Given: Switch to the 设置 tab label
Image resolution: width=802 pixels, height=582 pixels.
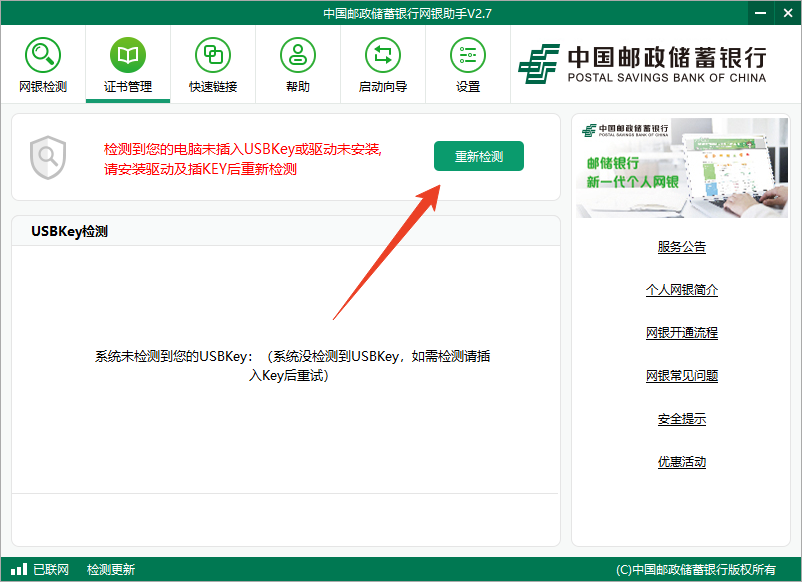Looking at the screenshot, I should tap(467, 87).
